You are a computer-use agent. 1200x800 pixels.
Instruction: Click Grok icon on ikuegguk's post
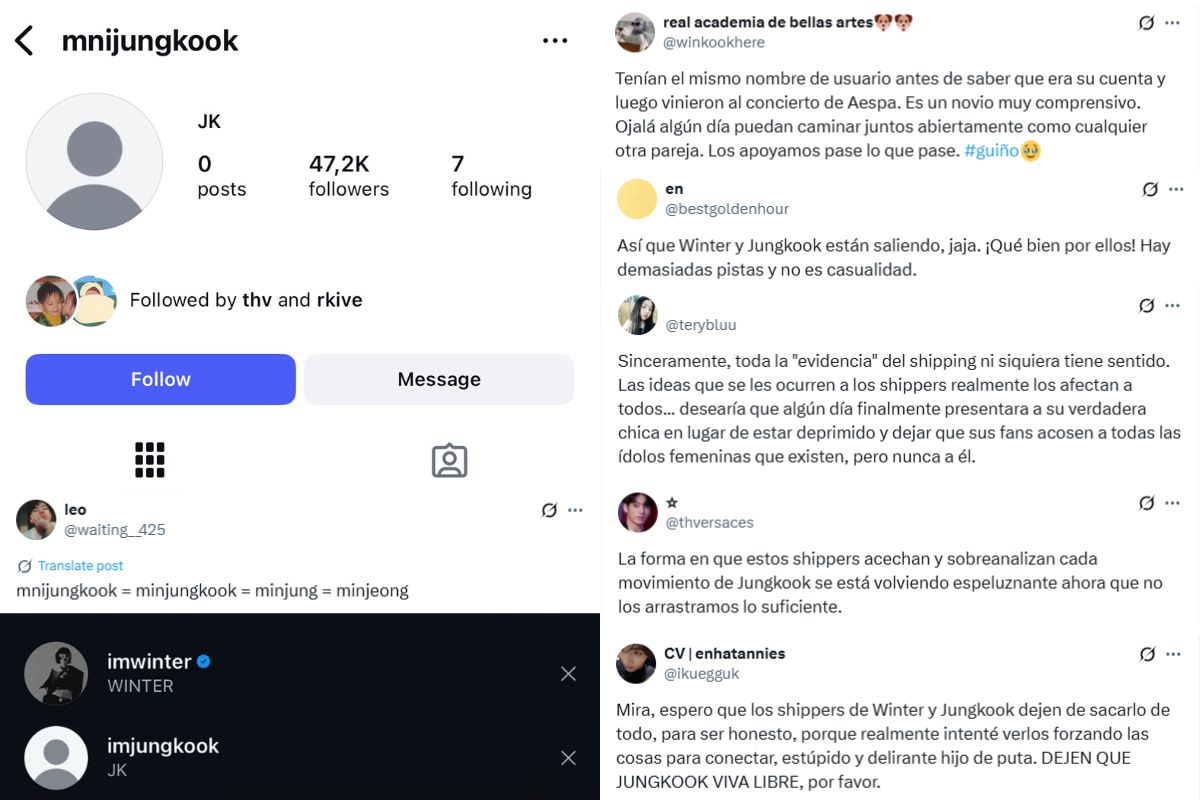[x=1147, y=654]
